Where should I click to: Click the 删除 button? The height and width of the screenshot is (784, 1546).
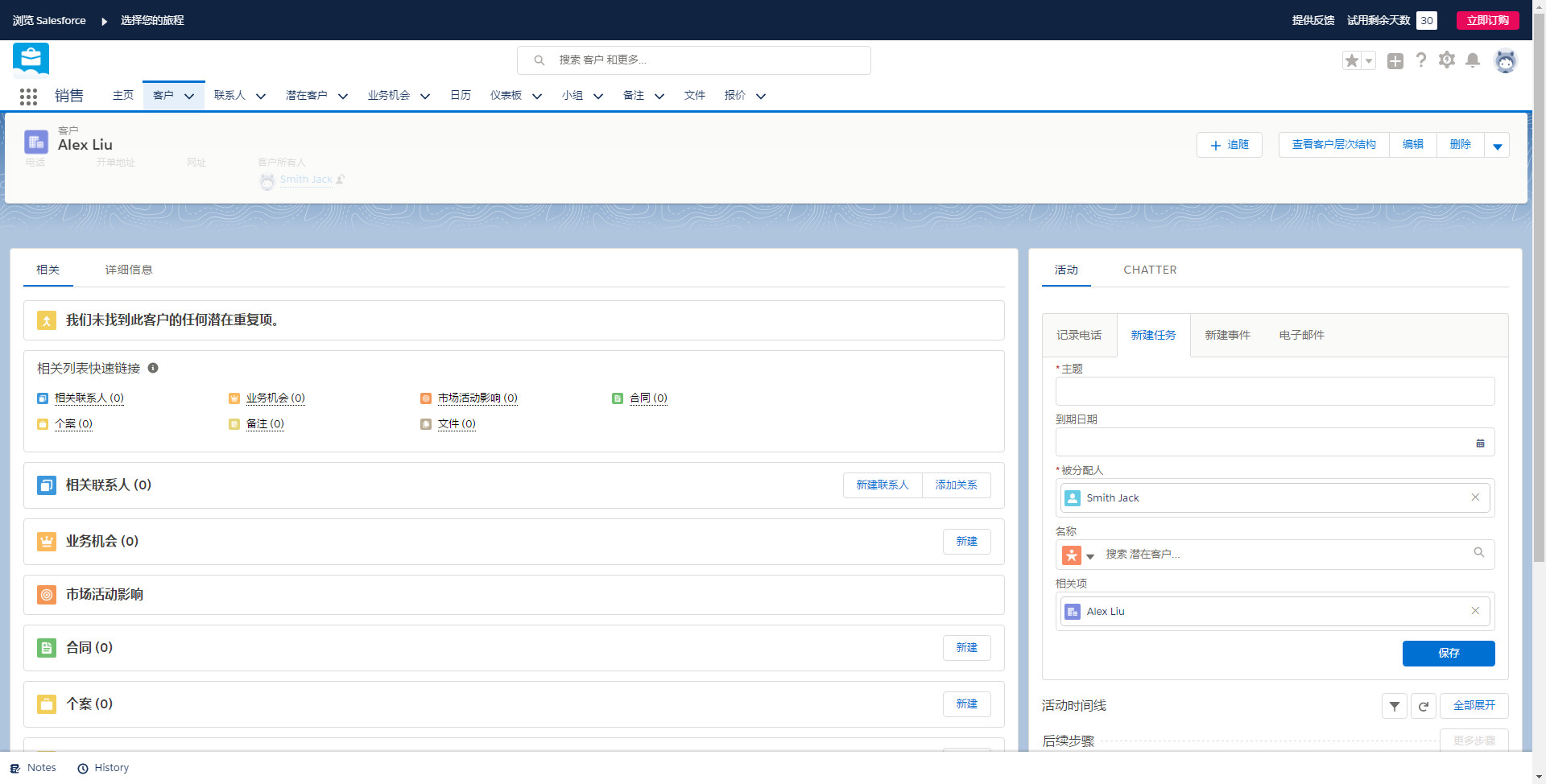coord(1461,145)
